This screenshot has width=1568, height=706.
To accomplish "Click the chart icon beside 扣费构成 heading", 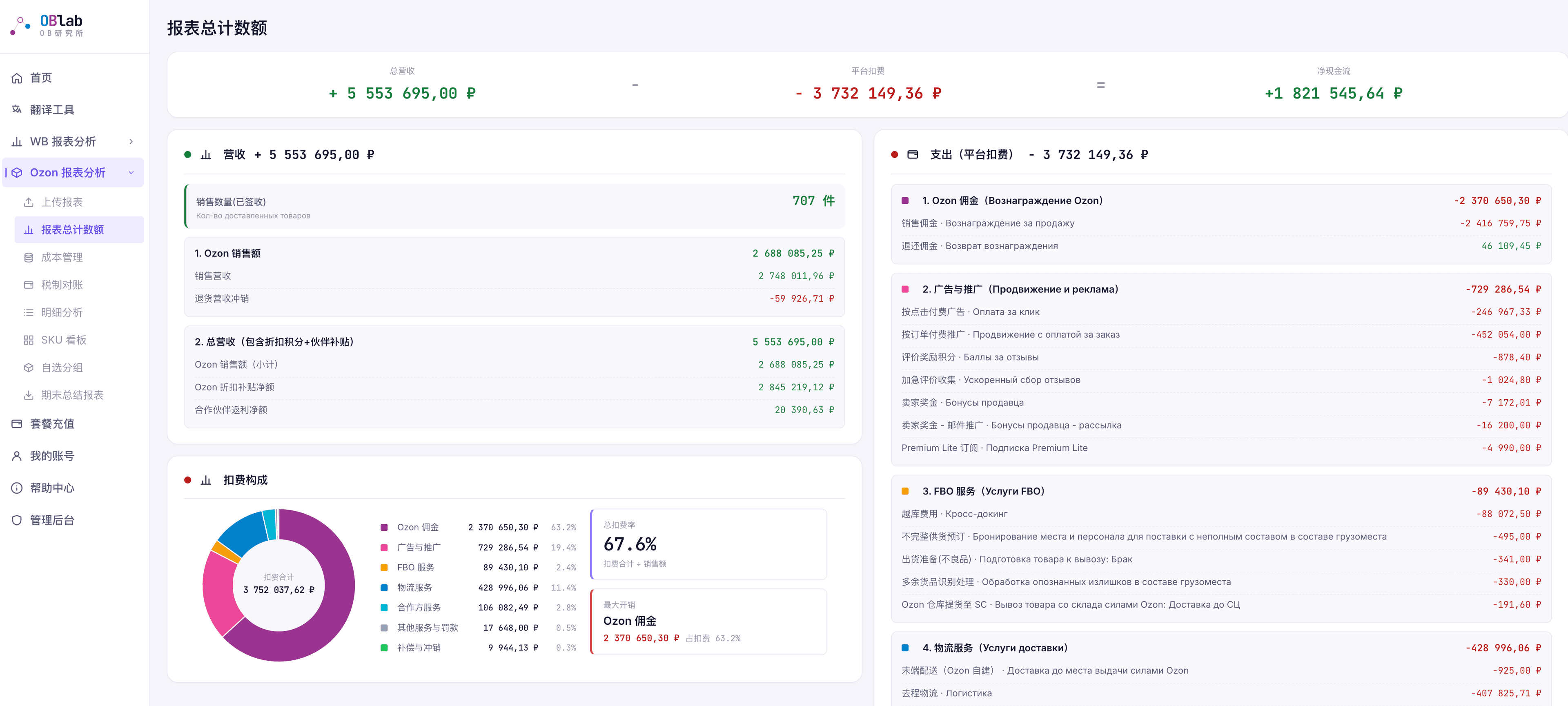I will pyautogui.click(x=206, y=480).
